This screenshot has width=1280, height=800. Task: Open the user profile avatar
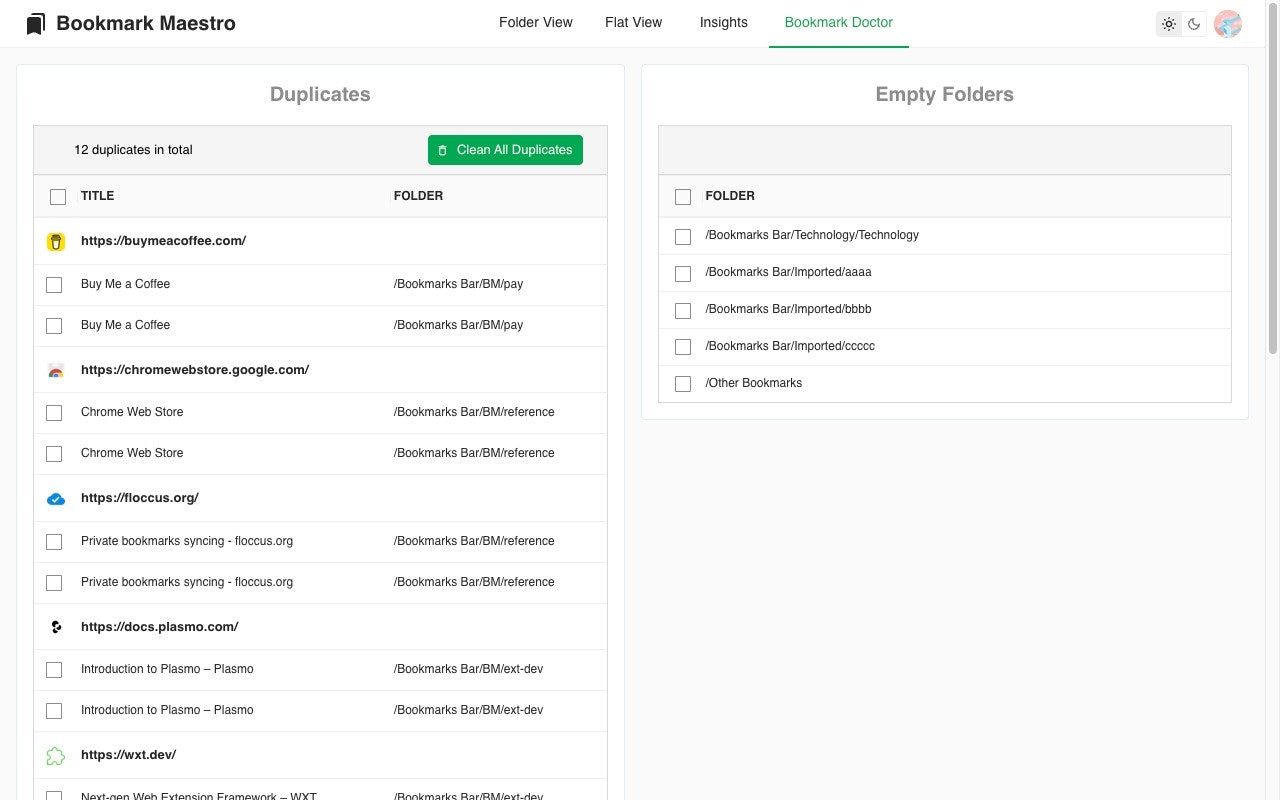click(x=1227, y=23)
